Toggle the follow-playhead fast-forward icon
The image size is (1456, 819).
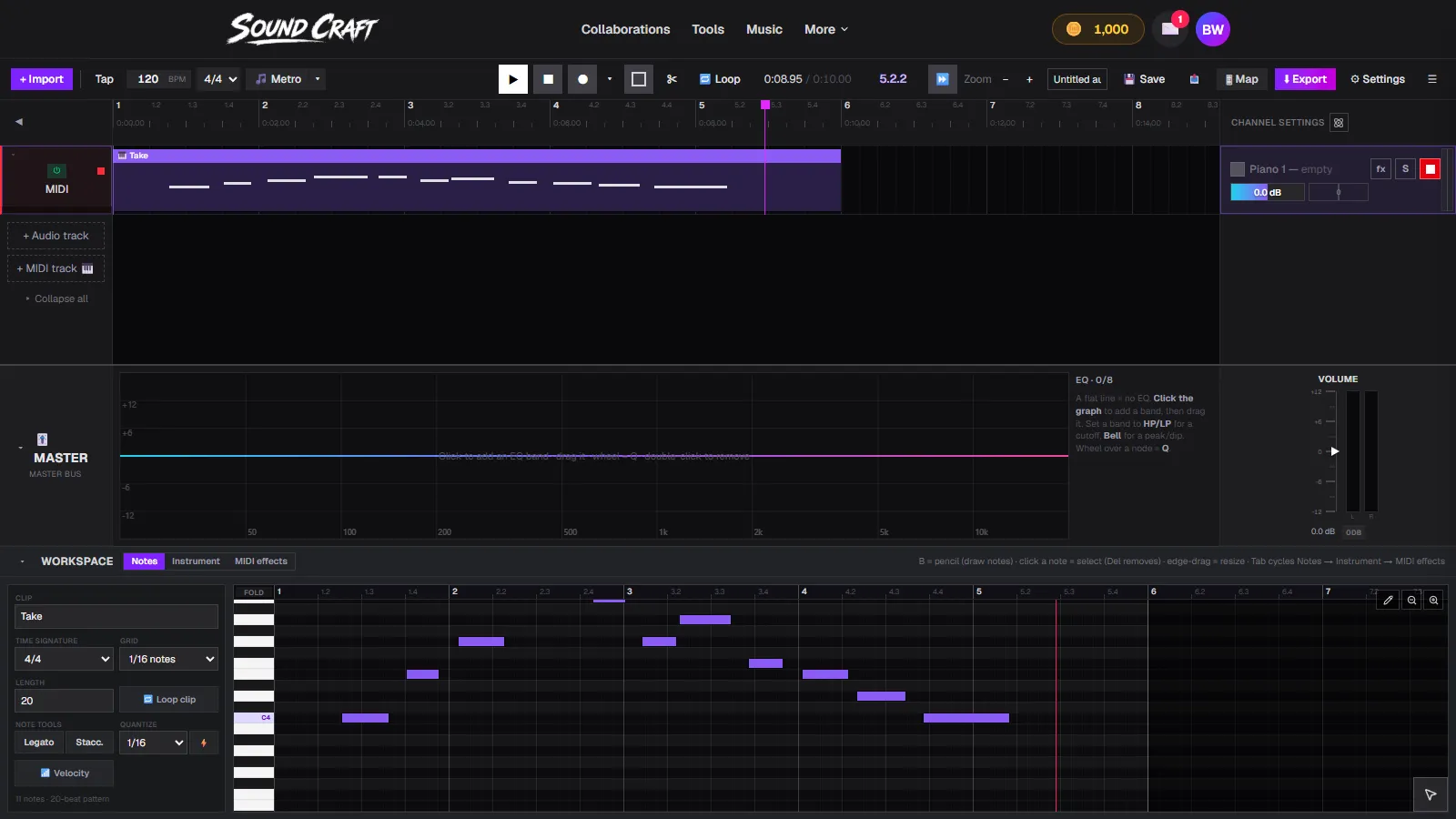943,79
